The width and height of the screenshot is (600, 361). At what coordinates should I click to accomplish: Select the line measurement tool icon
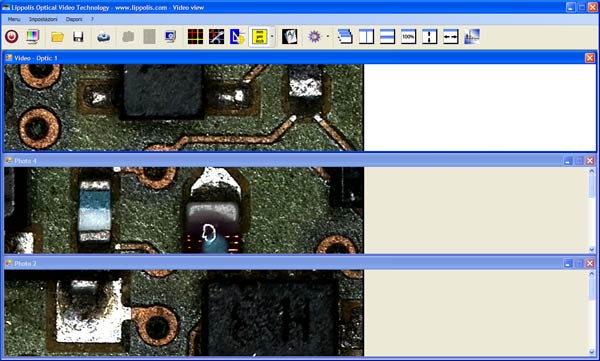coord(216,37)
